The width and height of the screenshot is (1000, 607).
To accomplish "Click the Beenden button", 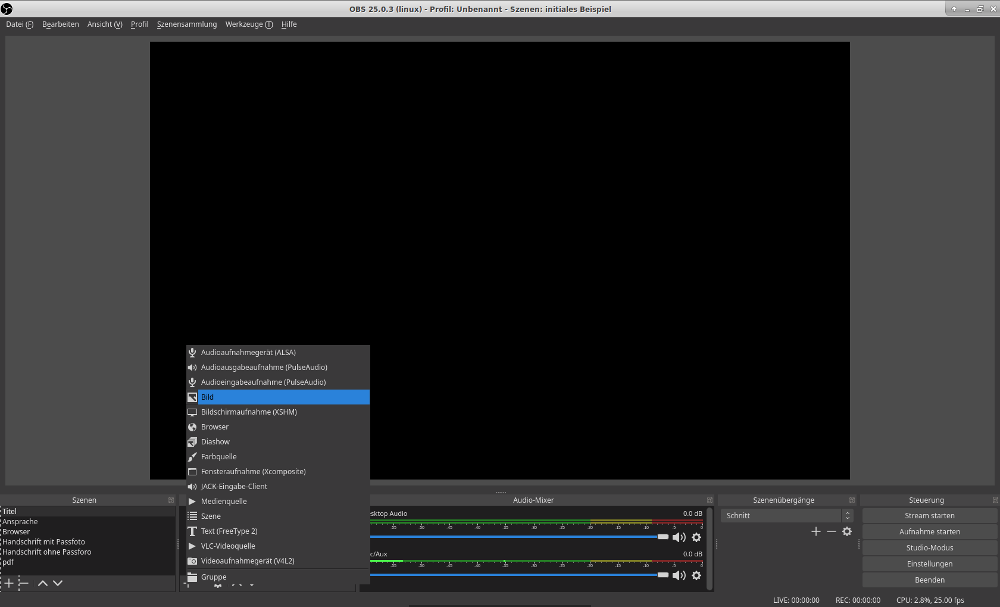I will click(x=929, y=580).
